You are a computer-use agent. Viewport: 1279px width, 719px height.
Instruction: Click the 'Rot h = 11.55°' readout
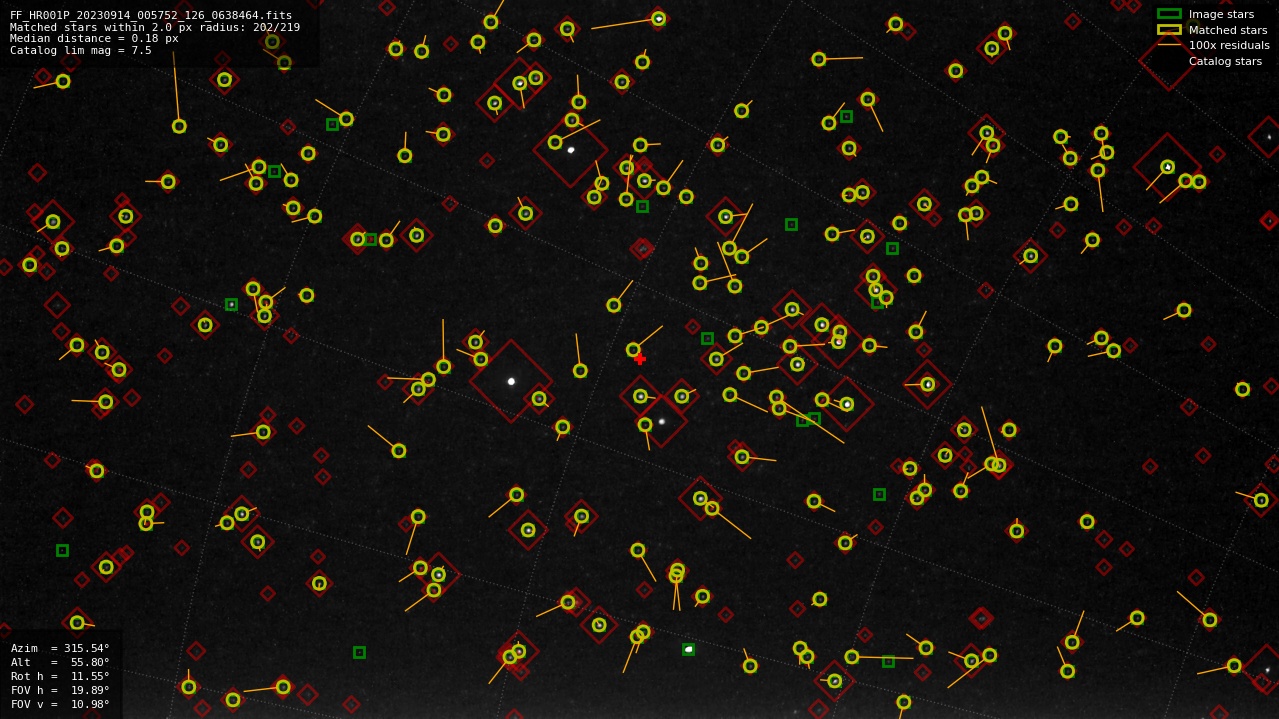(x=60, y=676)
